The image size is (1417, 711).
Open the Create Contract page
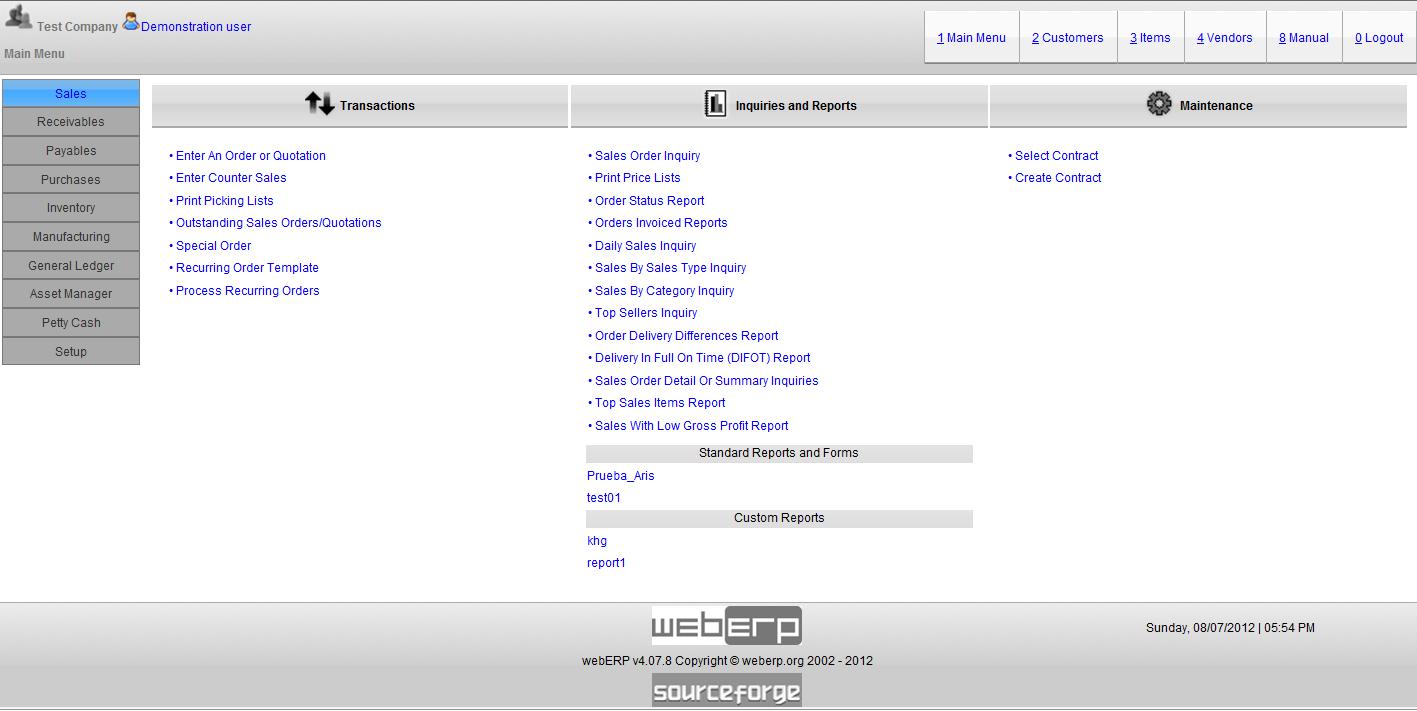pos(1058,177)
